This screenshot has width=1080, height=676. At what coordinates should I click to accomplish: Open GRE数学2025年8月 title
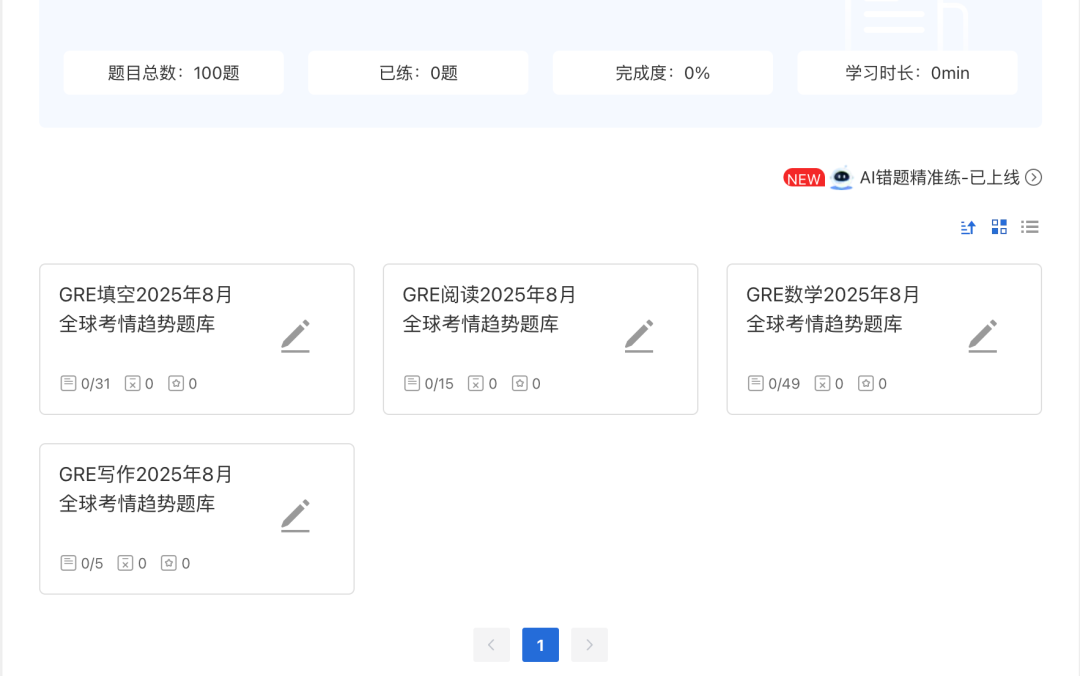point(833,295)
